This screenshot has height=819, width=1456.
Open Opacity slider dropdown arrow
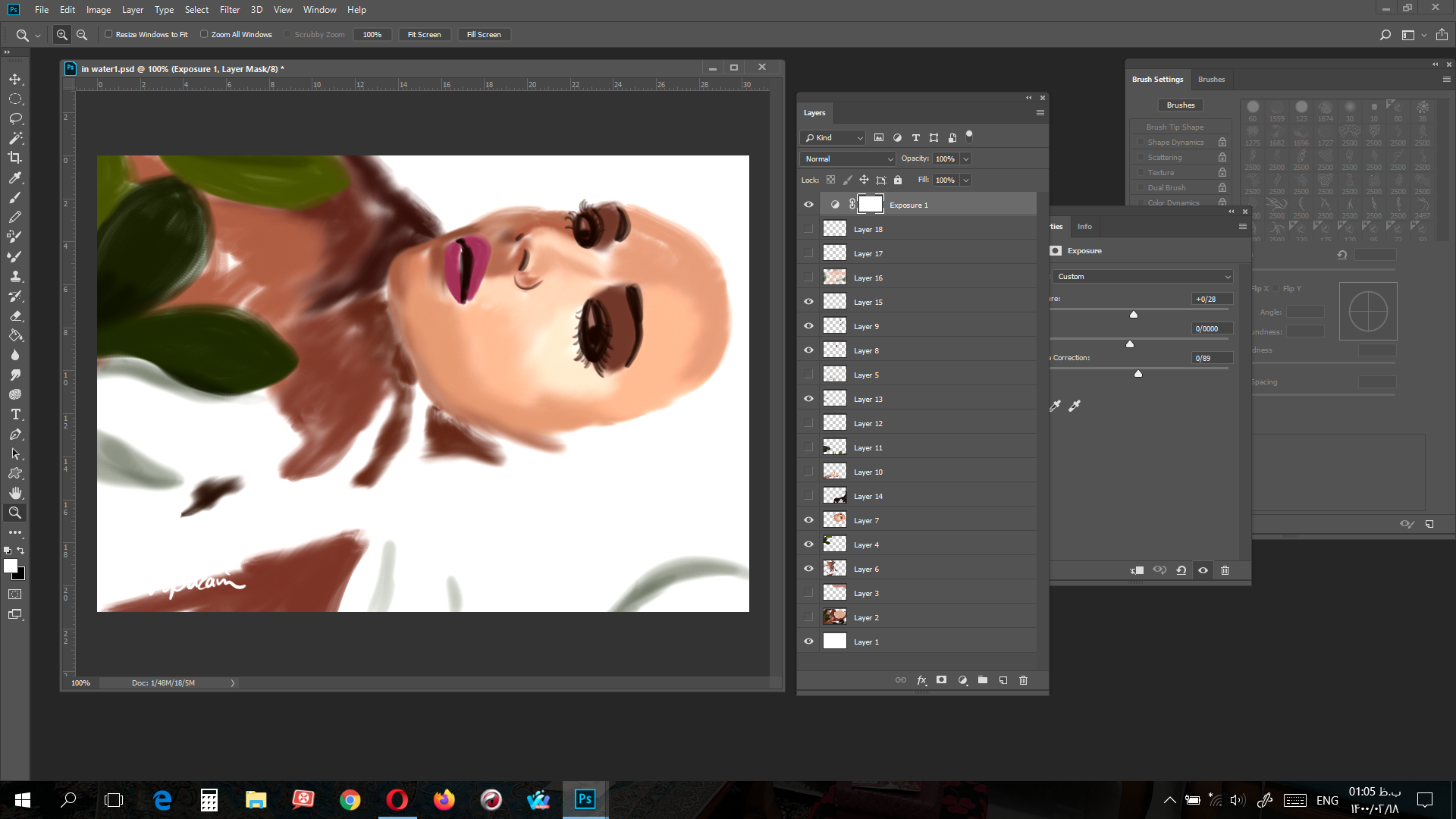(x=966, y=158)
